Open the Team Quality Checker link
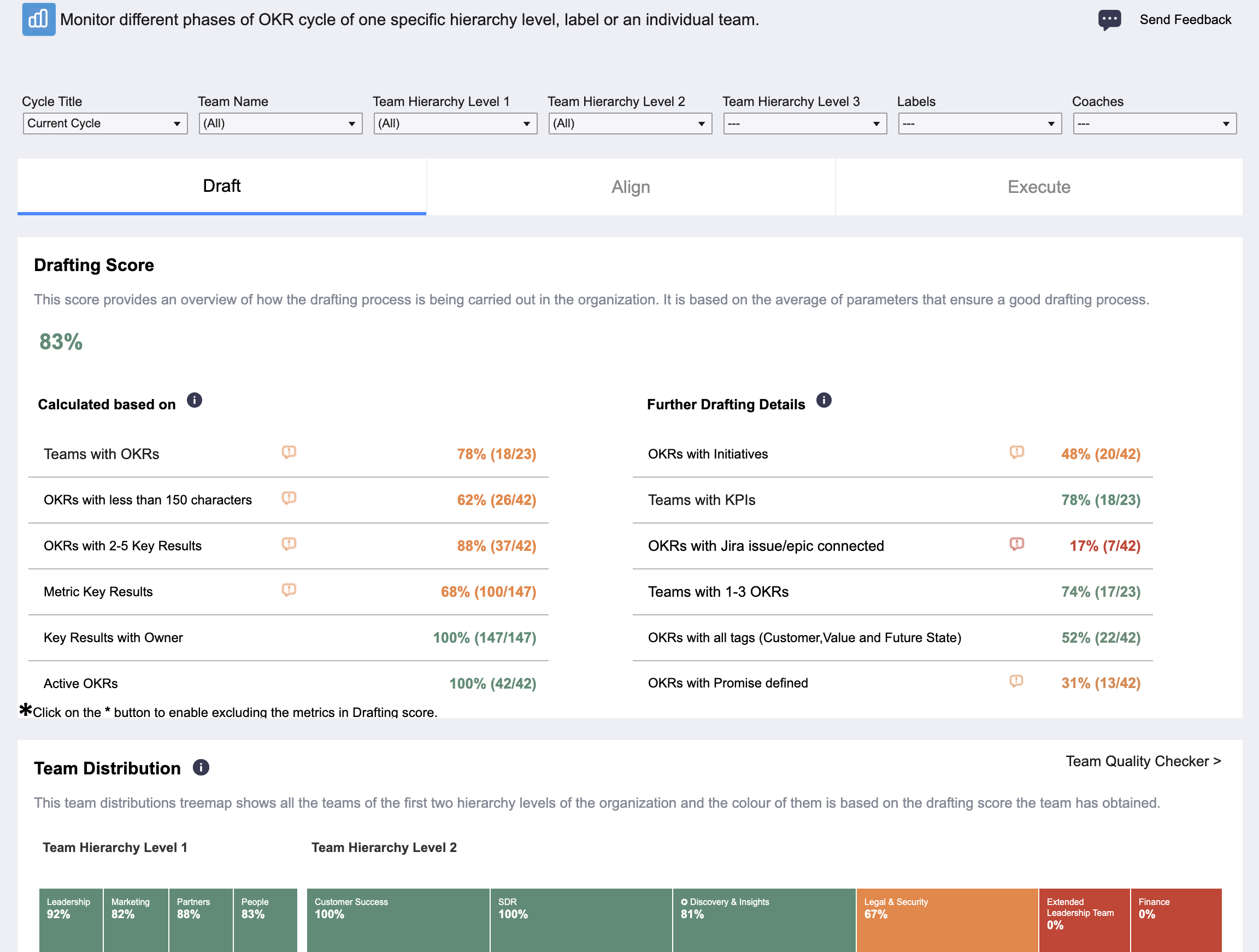The height and width of the screenshot is (952, 1259). pyautogui.click(x=1144, y=761)
